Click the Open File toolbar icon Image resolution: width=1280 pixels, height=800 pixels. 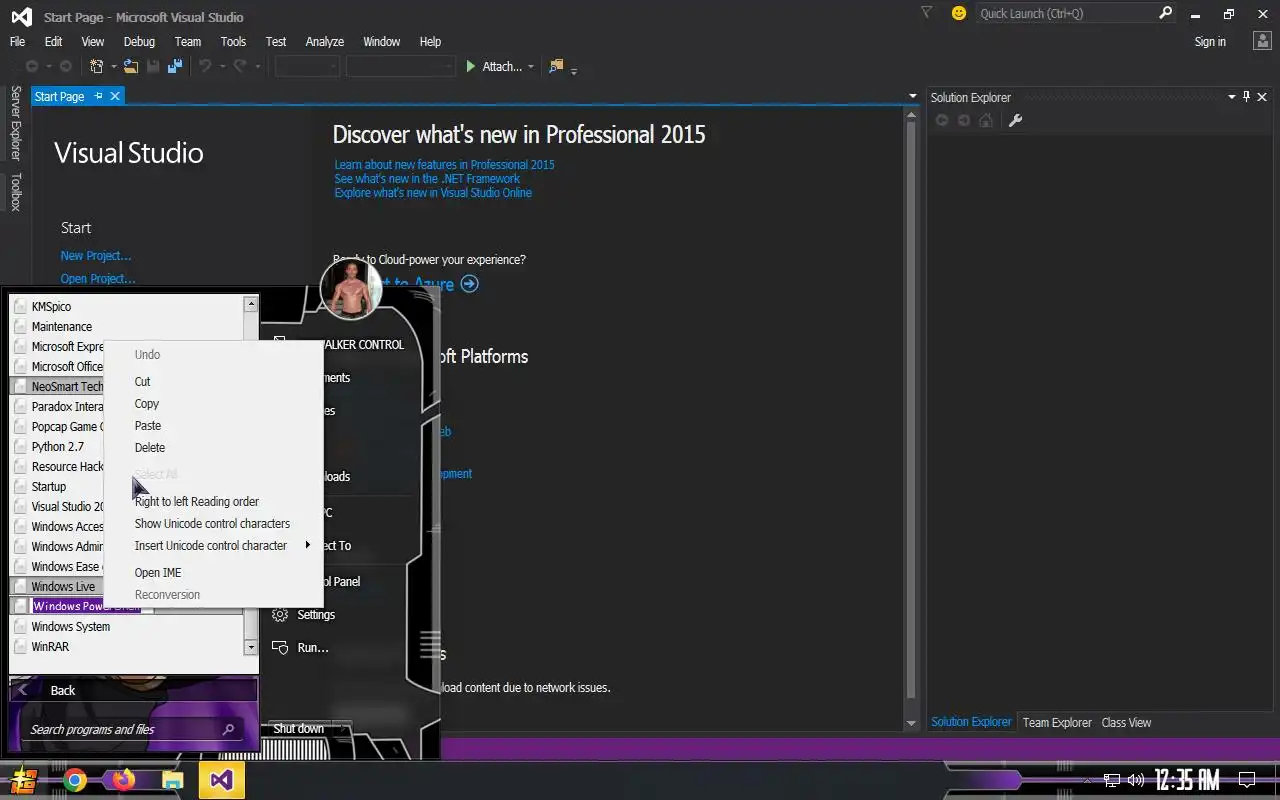point(131,66)
